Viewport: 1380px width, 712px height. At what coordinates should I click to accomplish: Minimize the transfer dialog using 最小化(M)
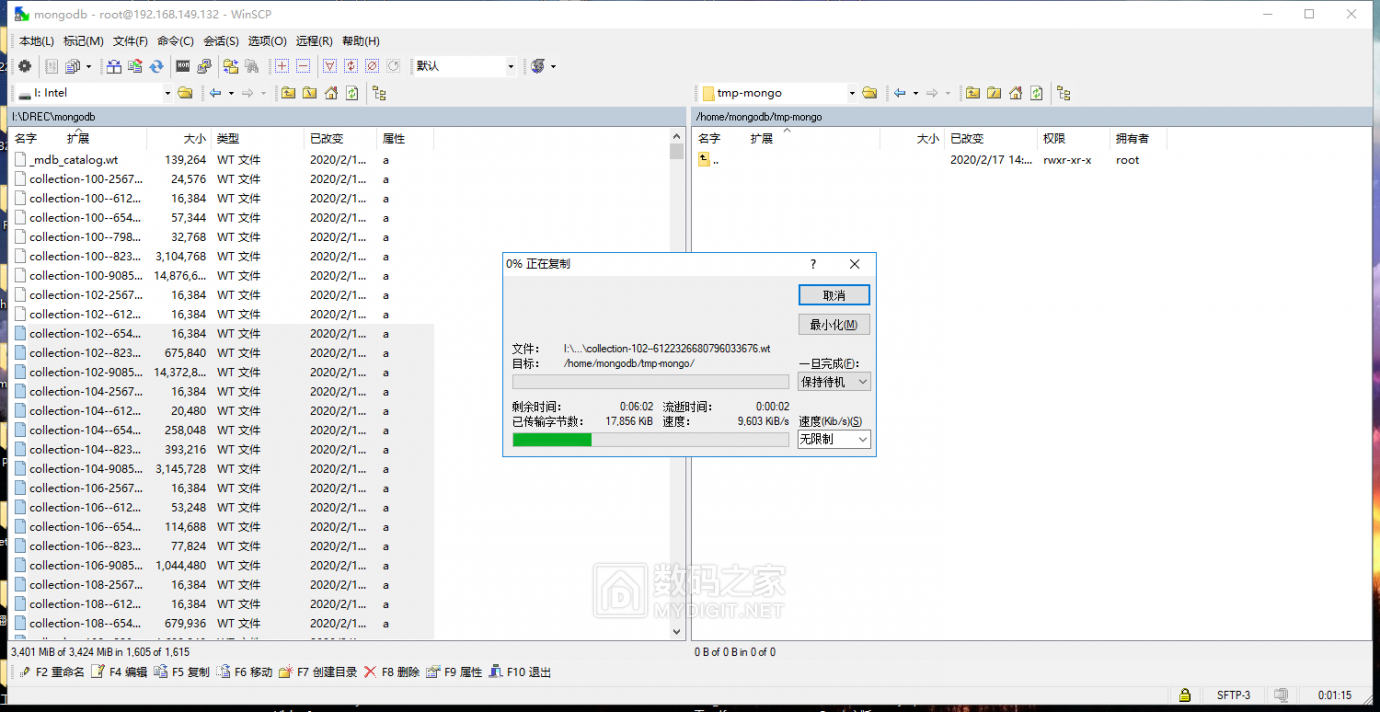point(833,324)
